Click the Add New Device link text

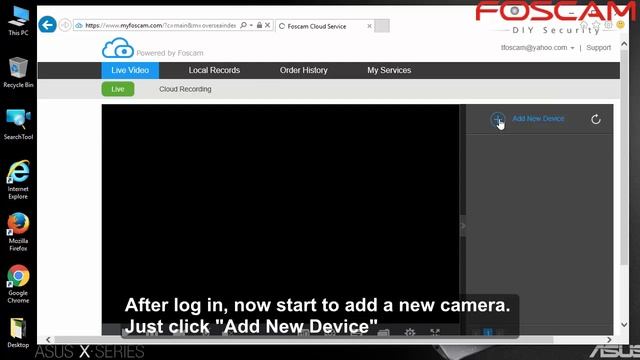pos(538,119)
